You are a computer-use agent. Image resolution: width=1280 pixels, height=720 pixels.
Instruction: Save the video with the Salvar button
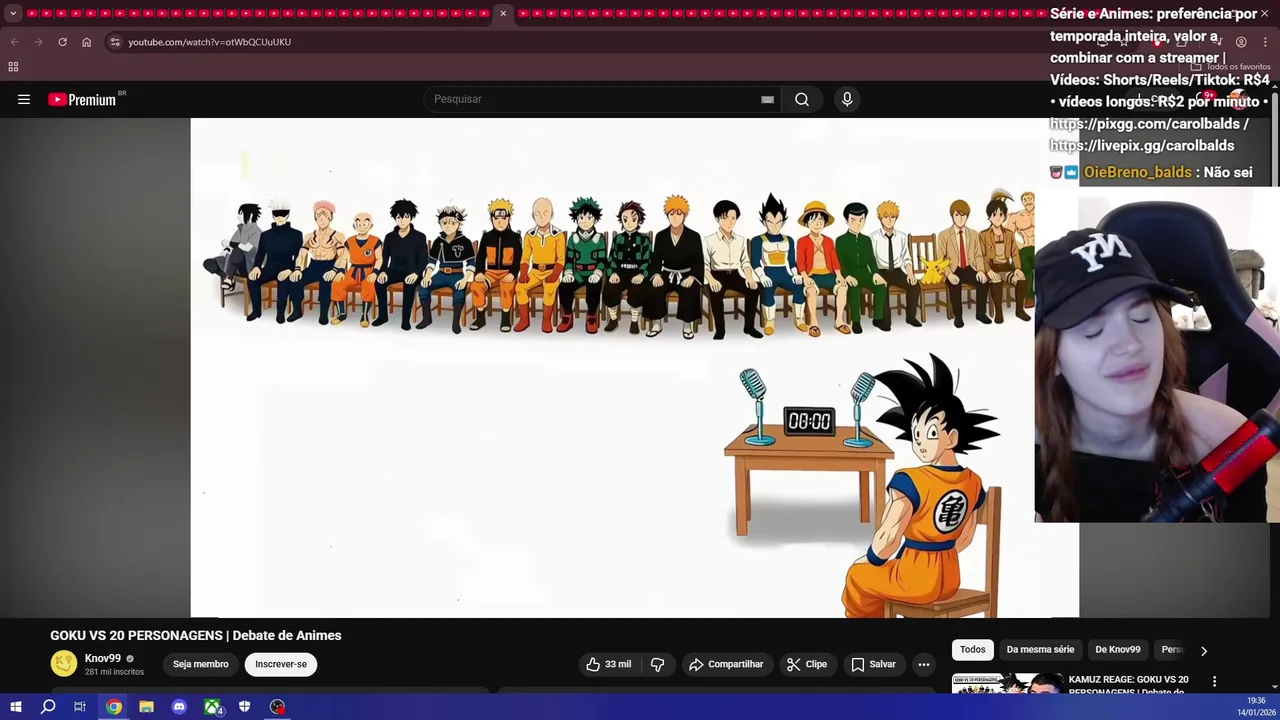coord(873,664)
